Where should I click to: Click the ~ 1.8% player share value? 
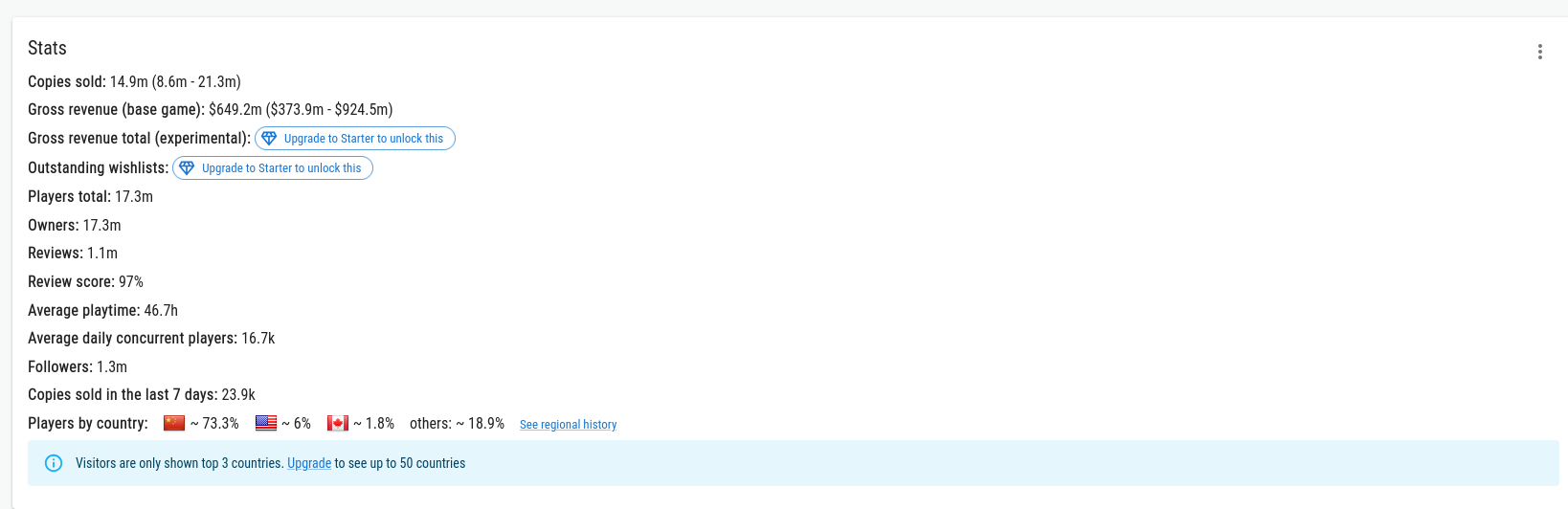(x=373, y=423)
